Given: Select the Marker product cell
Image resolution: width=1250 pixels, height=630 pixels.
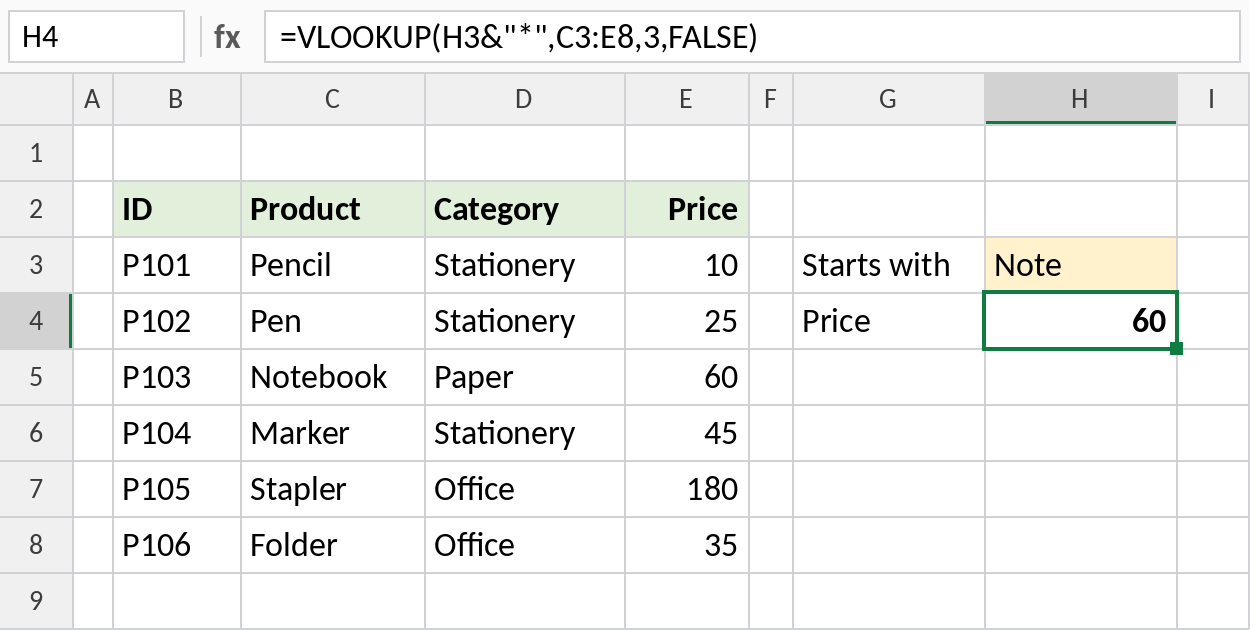Looking at the screenshot, I should point(333,433).
